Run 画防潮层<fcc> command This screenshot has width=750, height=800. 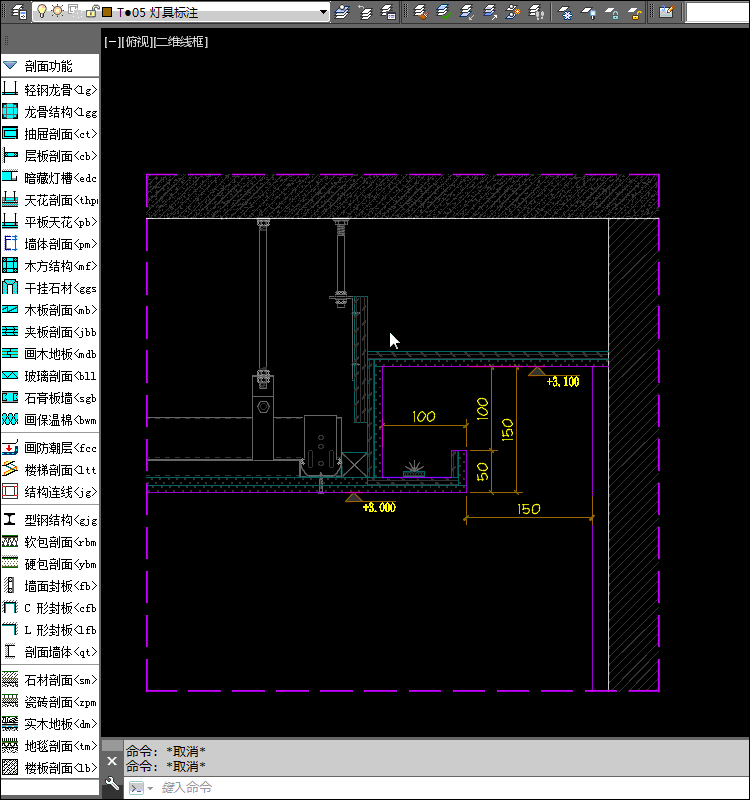(x=50, y=448)
